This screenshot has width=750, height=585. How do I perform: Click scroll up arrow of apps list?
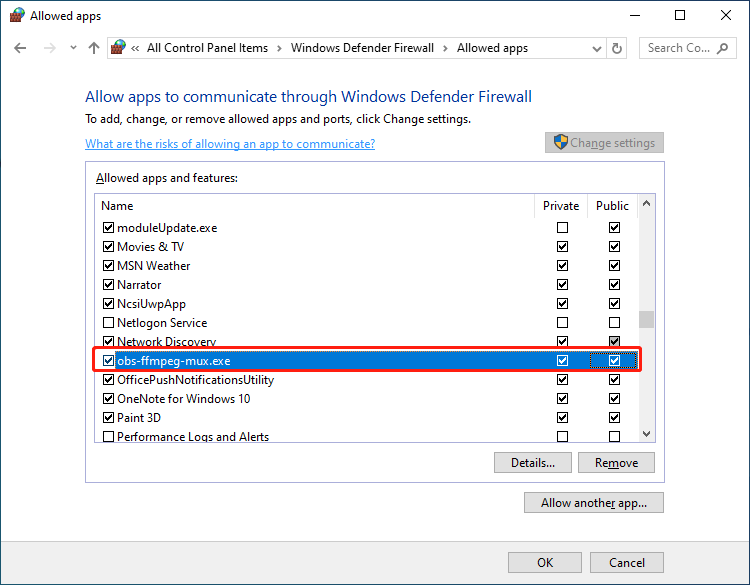coord(646,203)
